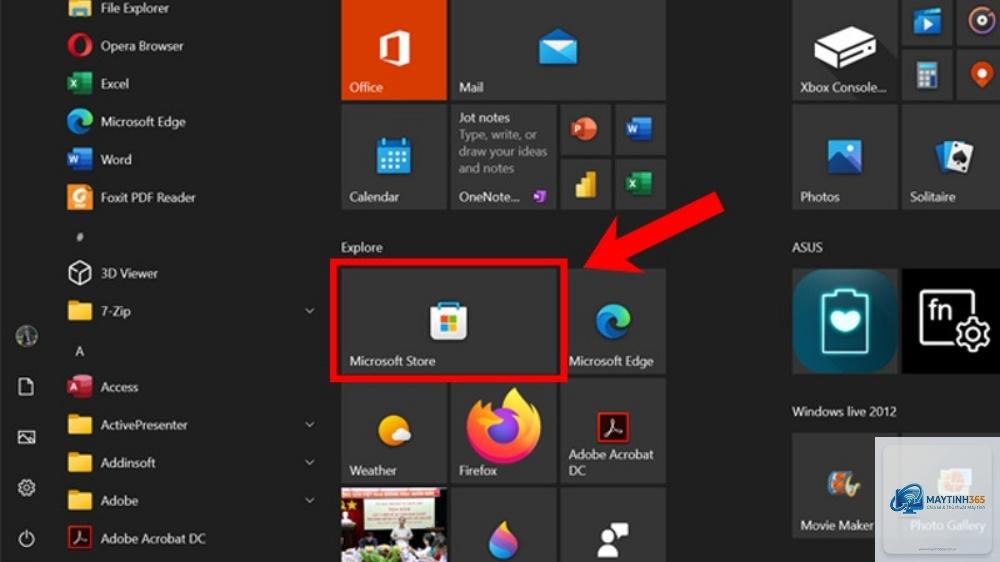Expand the ActivePresenter folder chevron

(309, 424)
